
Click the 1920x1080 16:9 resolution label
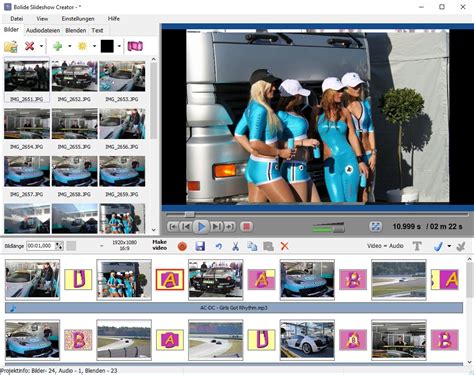[124, 245]
